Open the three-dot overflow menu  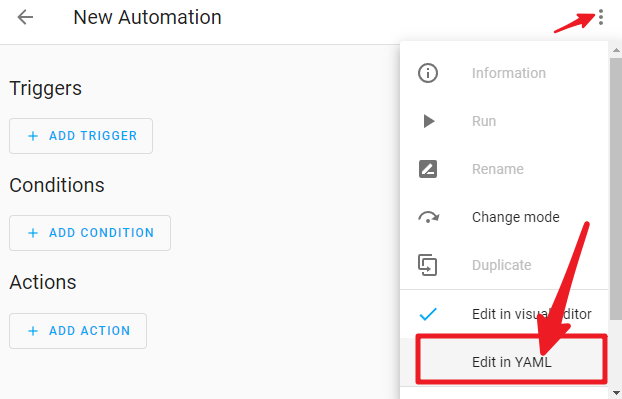pos(601,17)
